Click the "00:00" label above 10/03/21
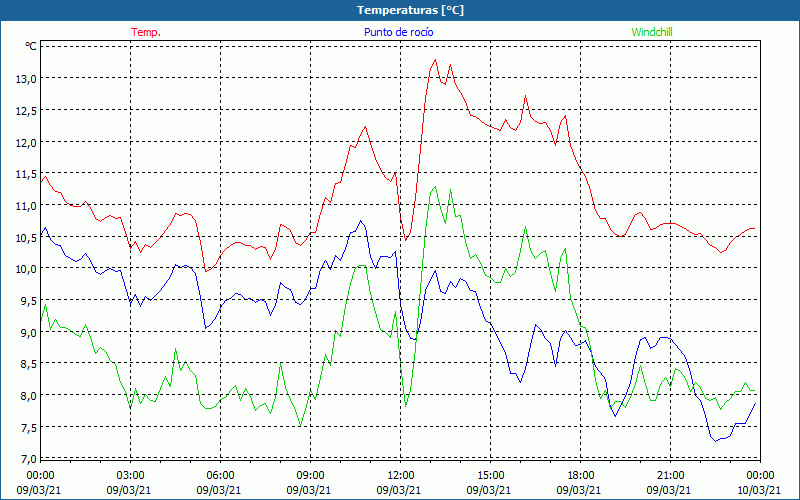The image size is (800, 500). (x=760, y=476)
